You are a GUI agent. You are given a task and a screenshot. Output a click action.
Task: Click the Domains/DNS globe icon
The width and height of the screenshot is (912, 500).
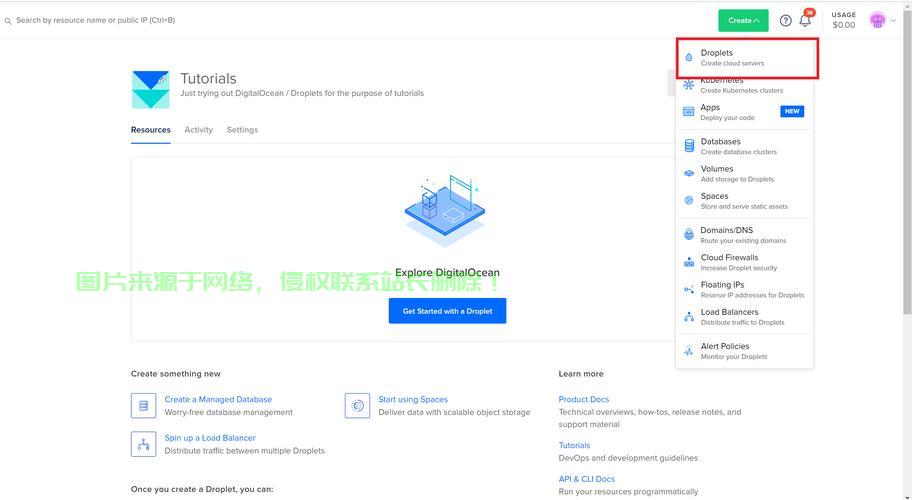[x=689, y=235]
